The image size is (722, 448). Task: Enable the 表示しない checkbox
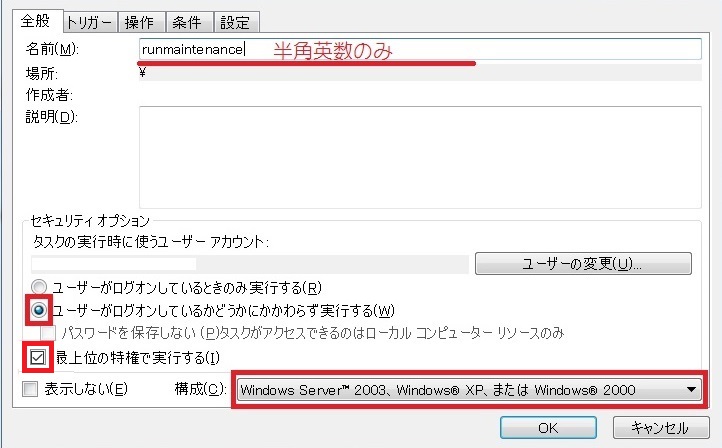30,389
